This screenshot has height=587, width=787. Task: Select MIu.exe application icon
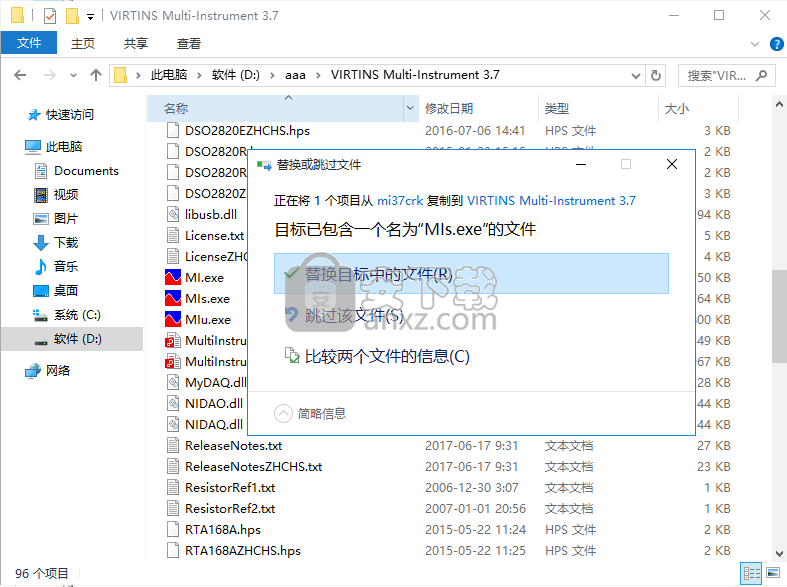tap(173, 320)
